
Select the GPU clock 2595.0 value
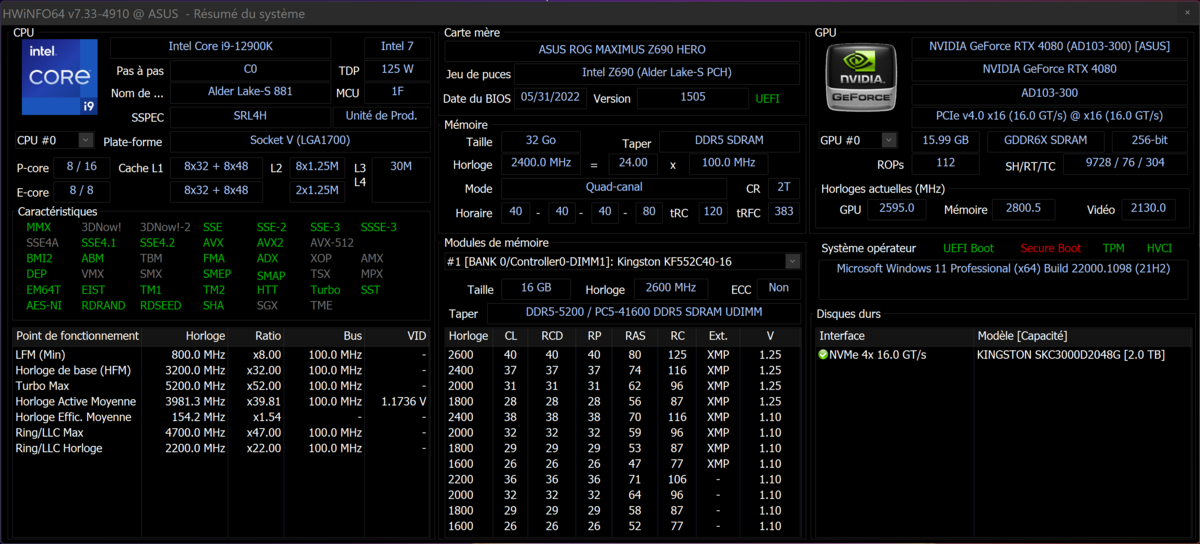pyautogui.click(x=897, y=208)
